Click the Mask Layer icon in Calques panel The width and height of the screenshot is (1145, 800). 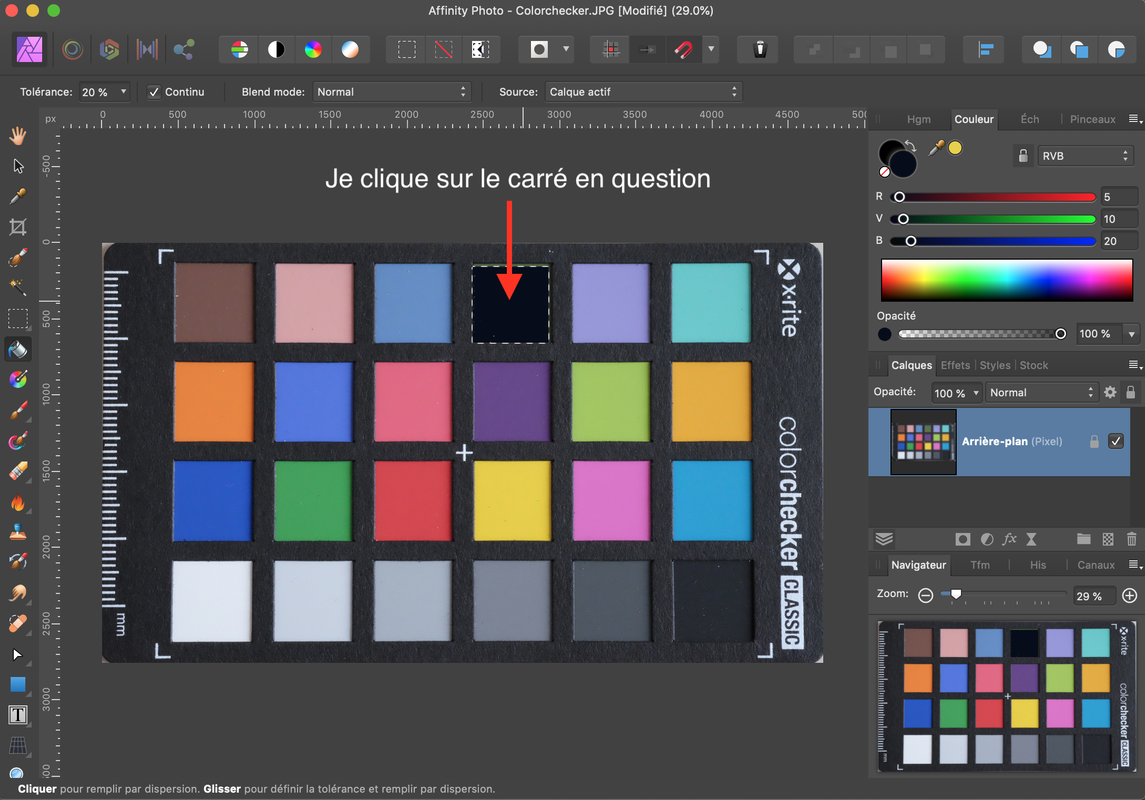click(962, 539)
